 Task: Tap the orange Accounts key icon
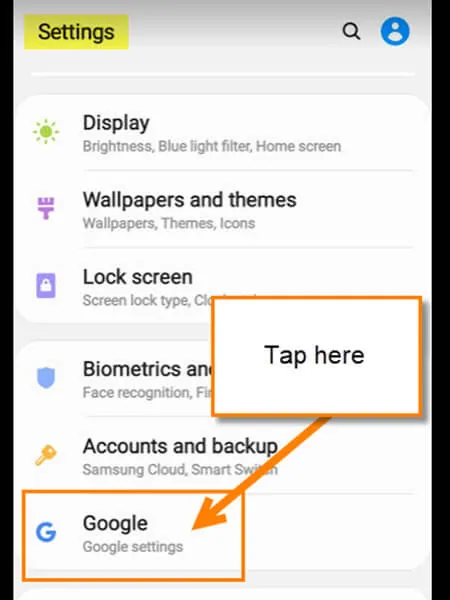46,455
